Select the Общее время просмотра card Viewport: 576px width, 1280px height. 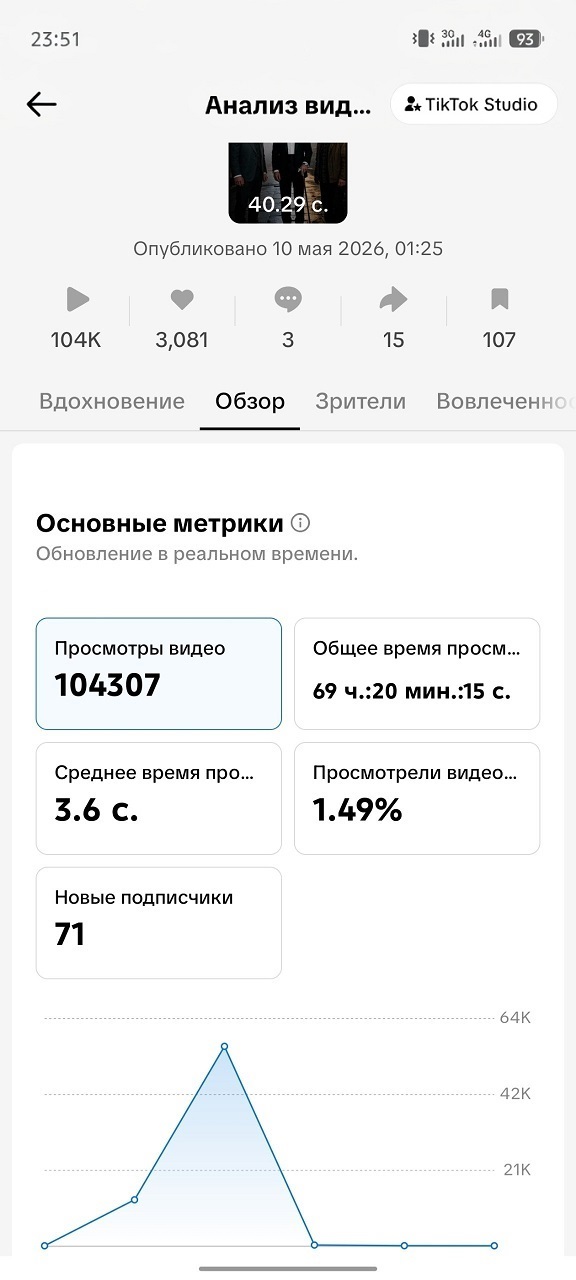pos(417,674)
